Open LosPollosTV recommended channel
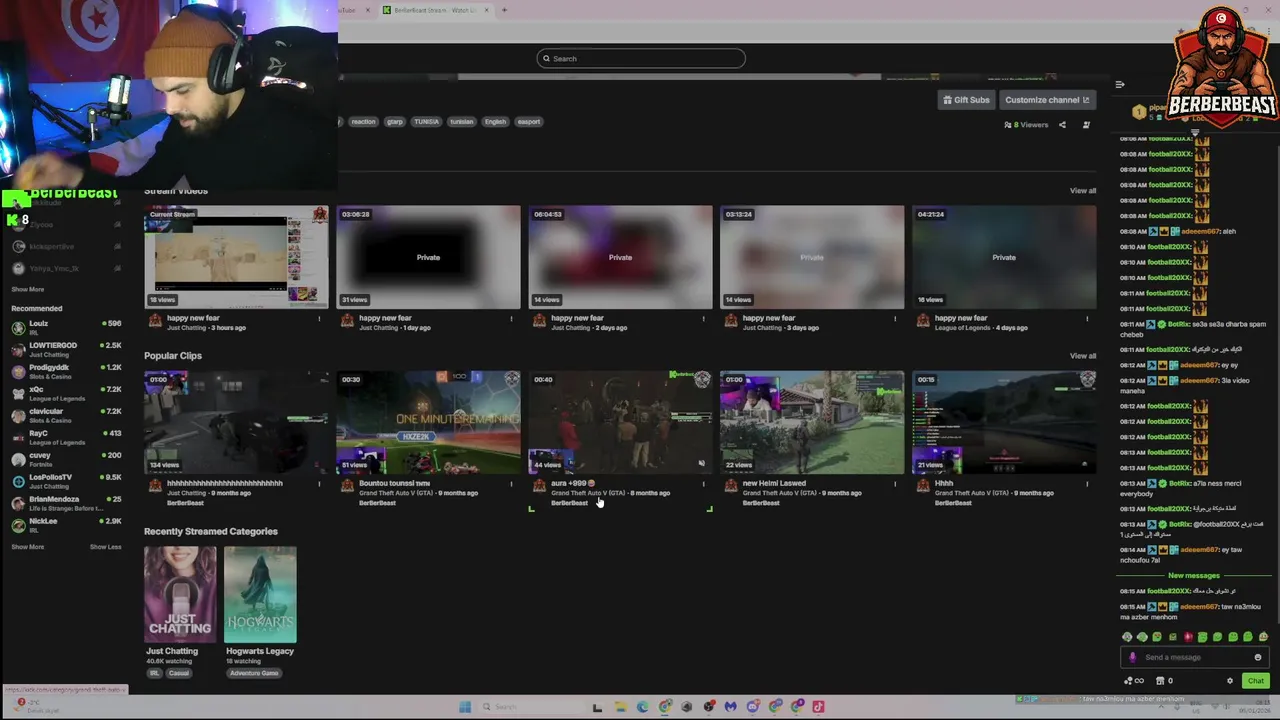Screen dimensions: 1280x720 [x=66, y=481]
